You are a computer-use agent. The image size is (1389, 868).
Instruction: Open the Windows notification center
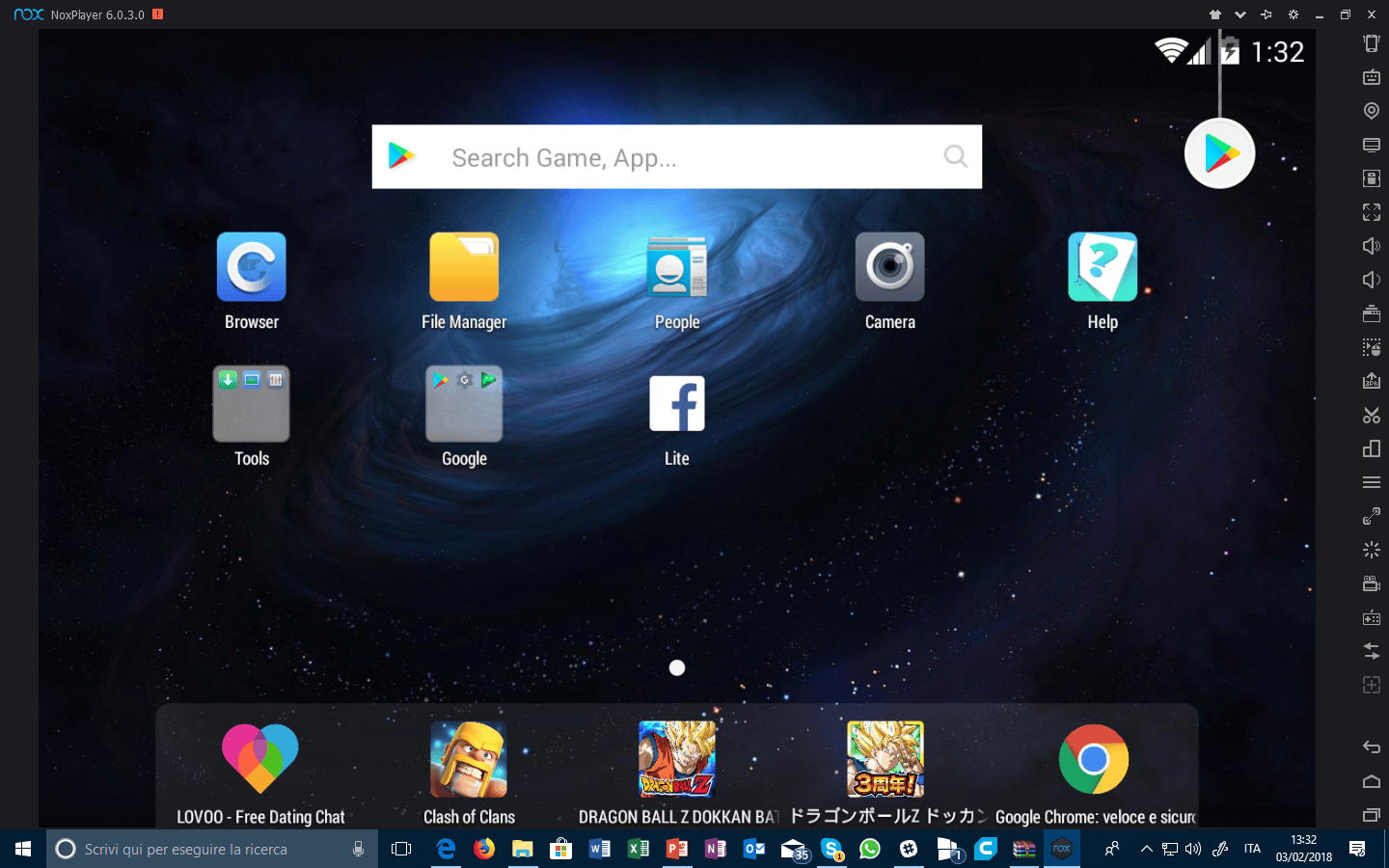pyautogui.click(x=1357, y=849)
